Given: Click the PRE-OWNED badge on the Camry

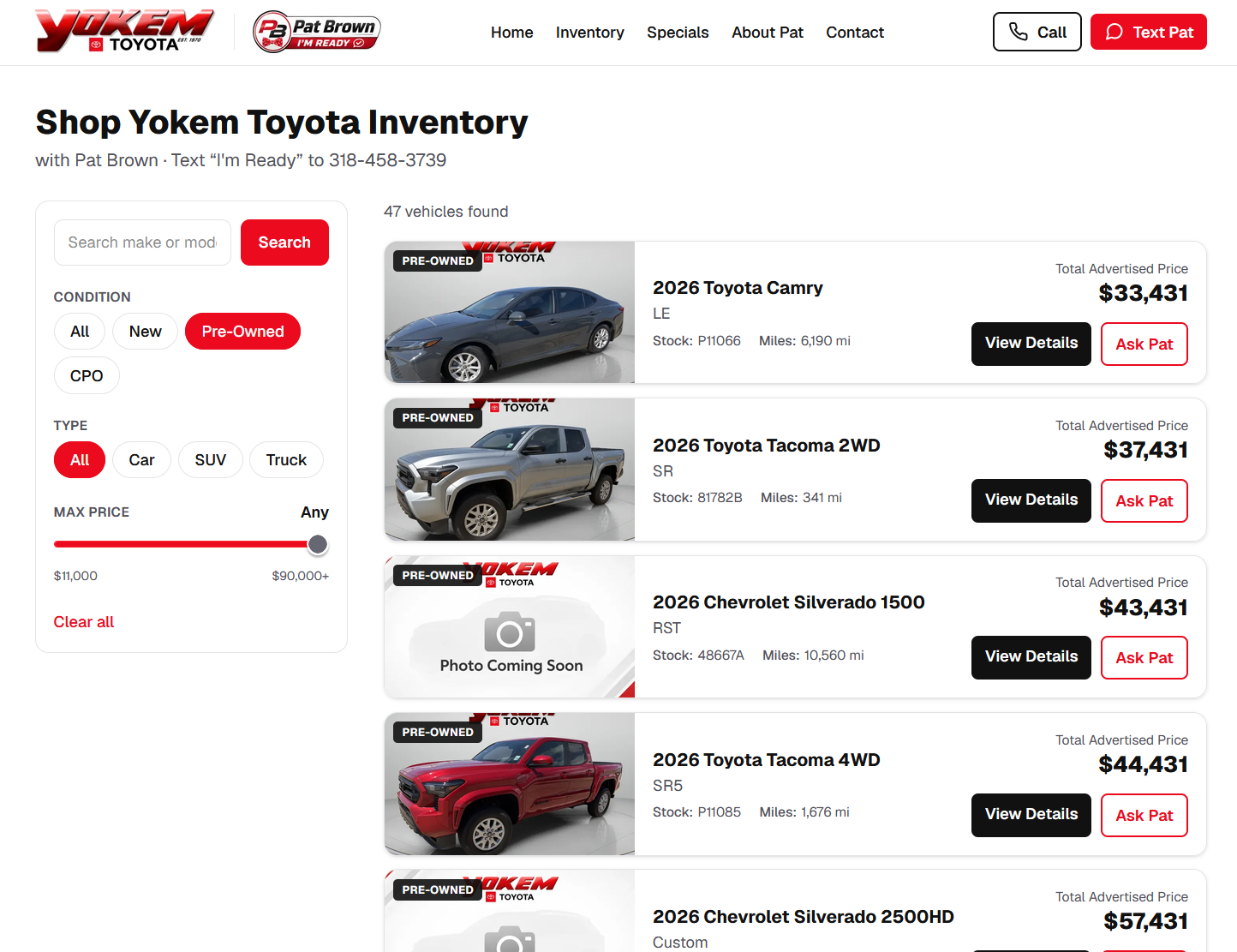Looking at the screenshot, I should (x=438, y=261).
